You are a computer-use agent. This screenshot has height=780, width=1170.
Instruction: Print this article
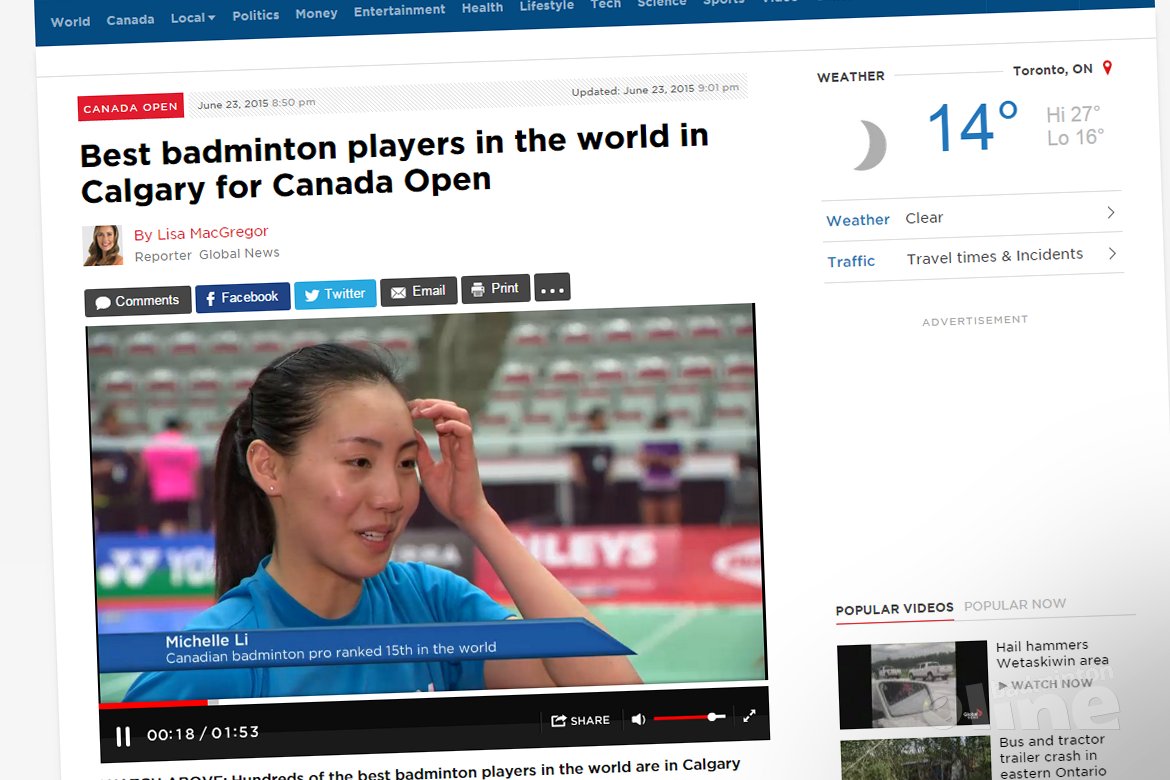point(495,288)
